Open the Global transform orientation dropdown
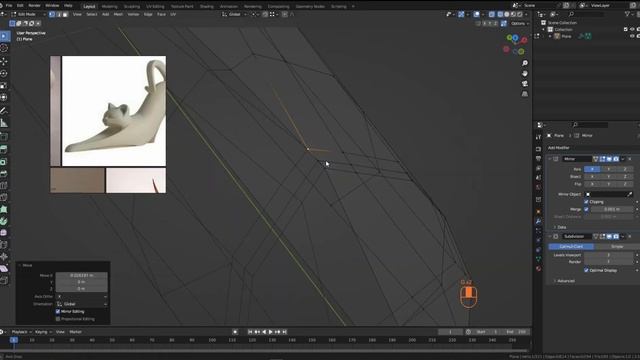This screenshot has height=360, width=640. 234,14
